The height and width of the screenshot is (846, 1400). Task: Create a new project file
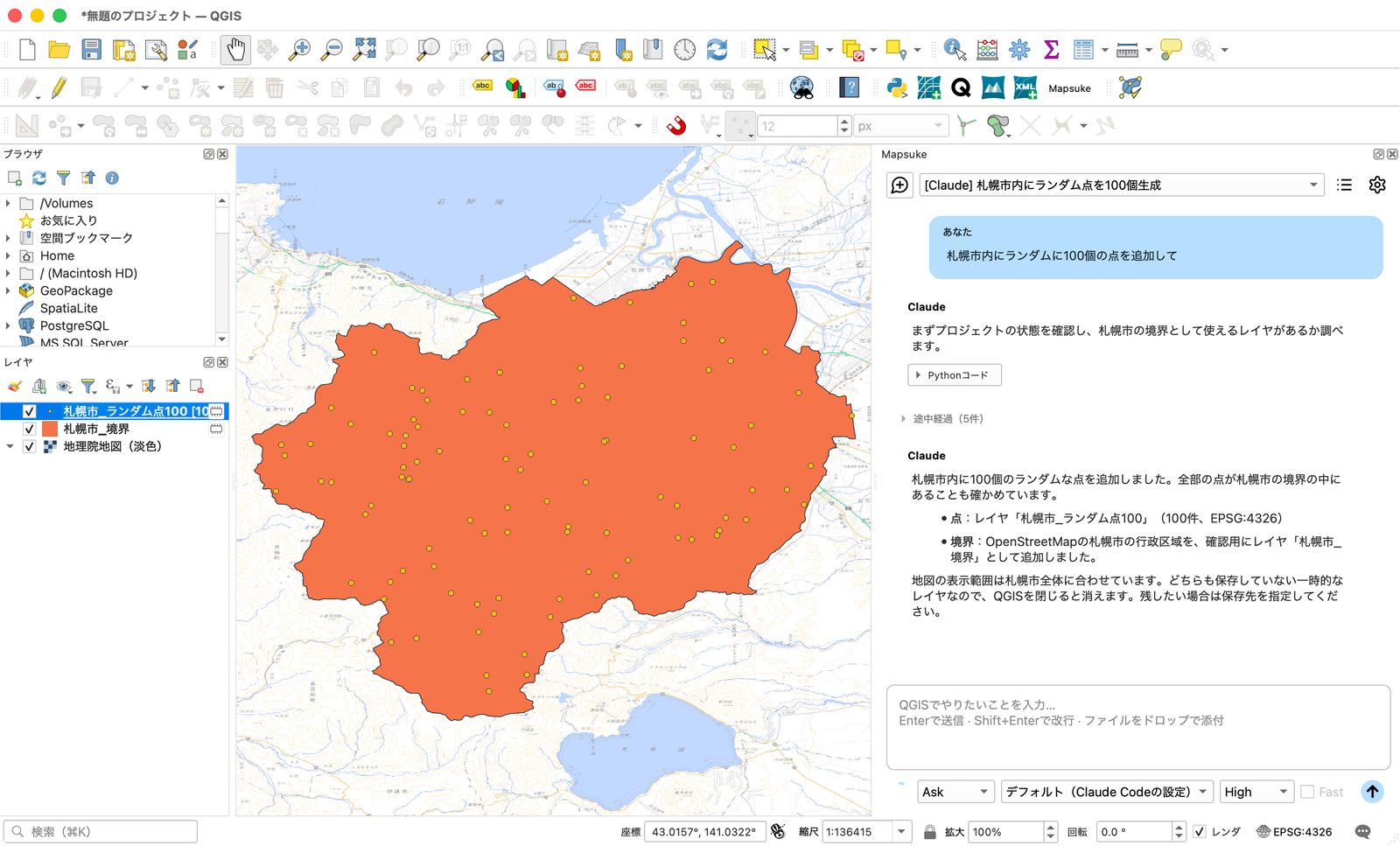pyautogui.click(x=27, y=50)
